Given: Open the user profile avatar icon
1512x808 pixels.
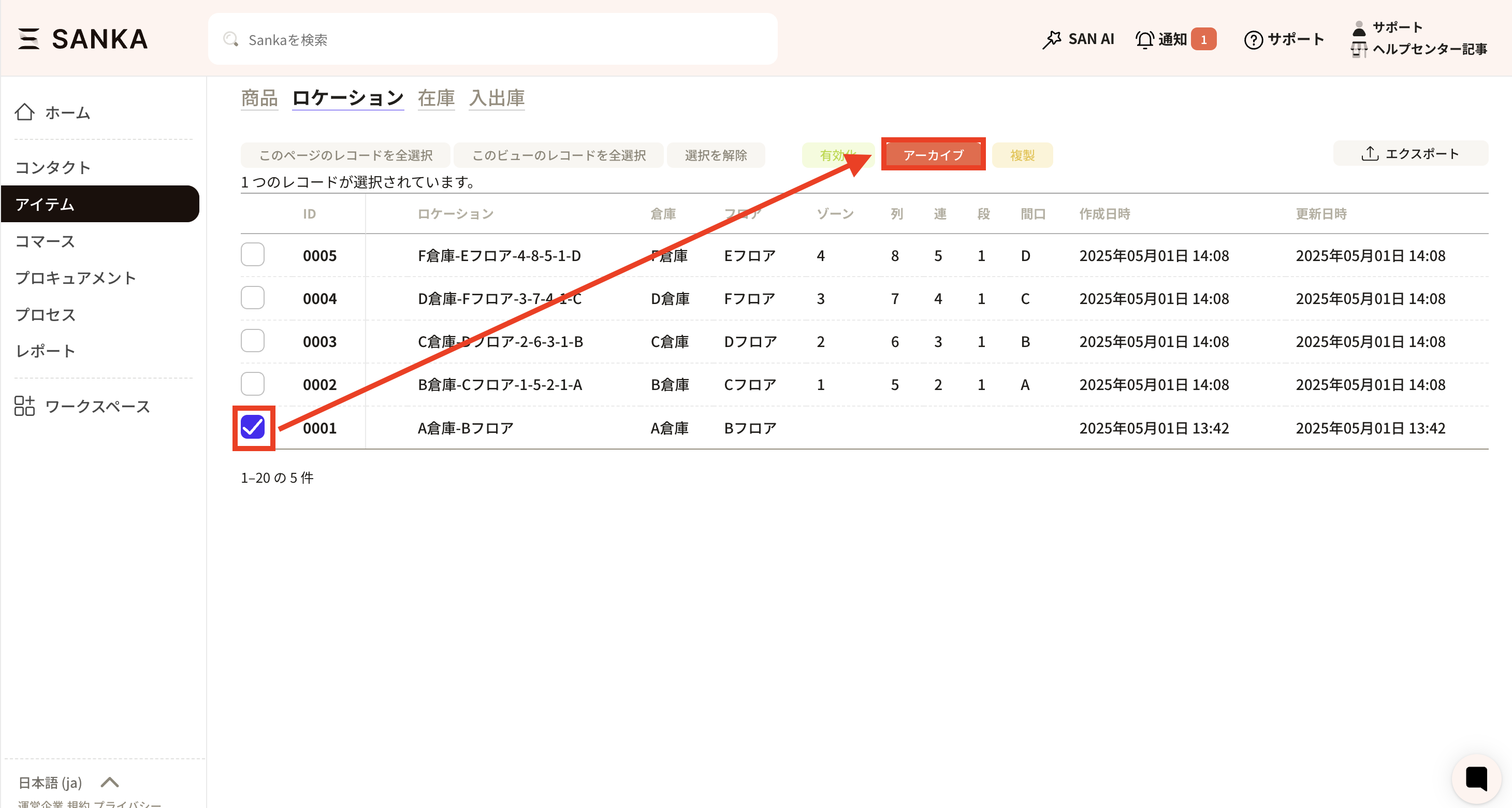Looking at the screenshot, I should (x=1358, y=28).
